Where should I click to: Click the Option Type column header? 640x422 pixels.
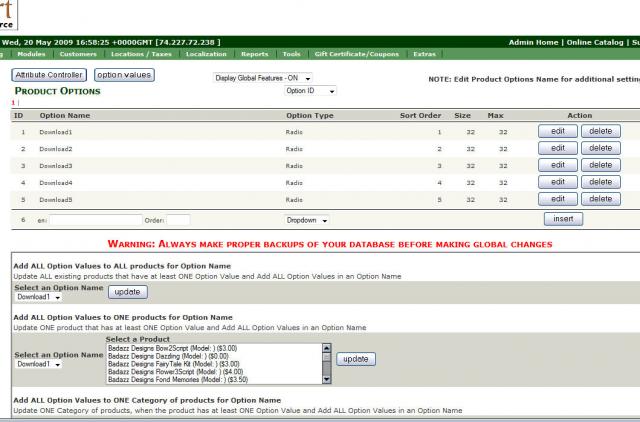[x=310, y=115]
